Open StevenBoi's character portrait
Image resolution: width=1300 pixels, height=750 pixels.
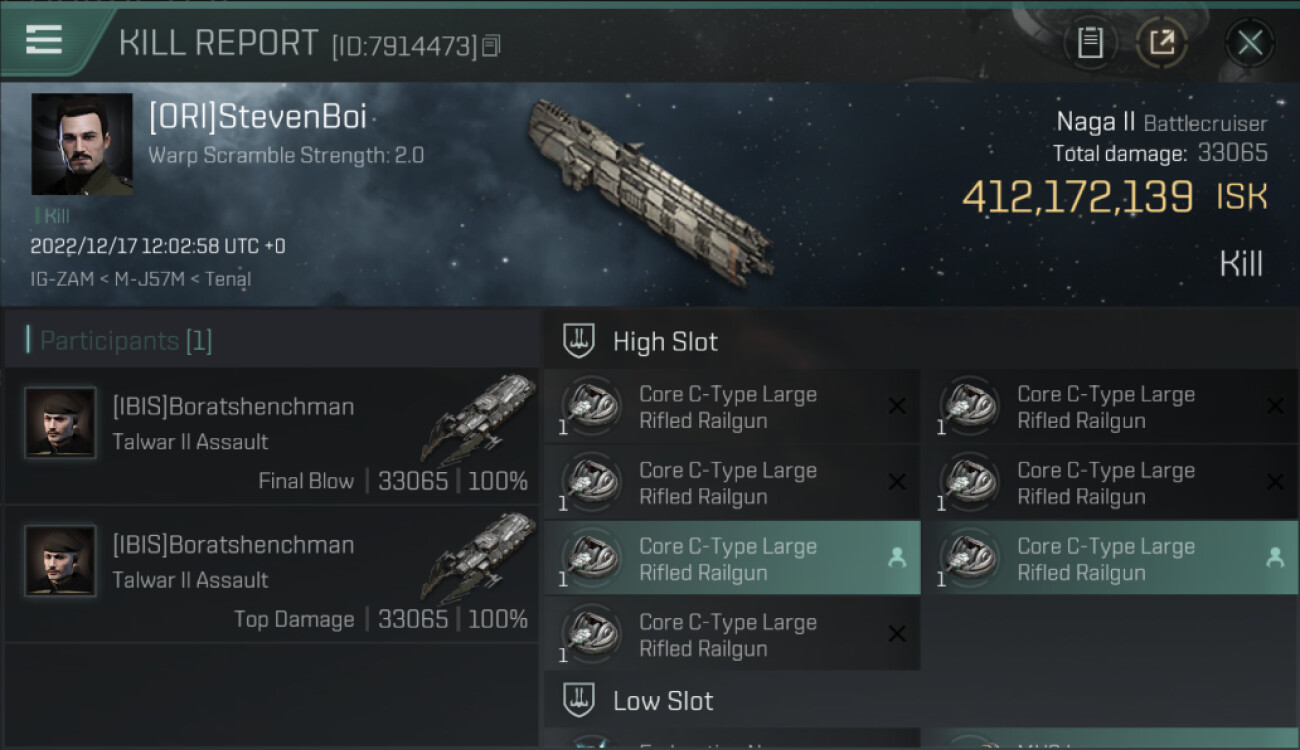coord(82,144)
